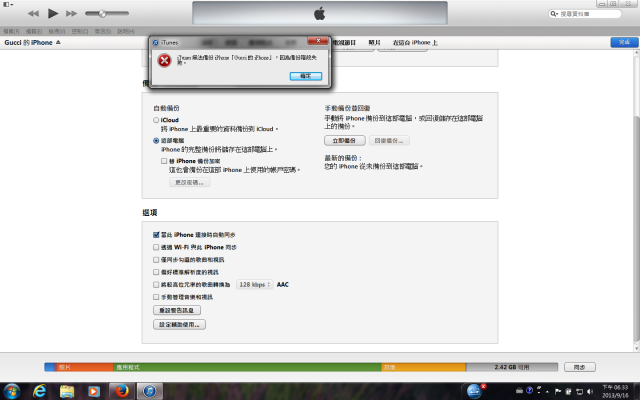Click the Restore Backup button
Viewport: 640px width, 400px height.
coord(389,140)
